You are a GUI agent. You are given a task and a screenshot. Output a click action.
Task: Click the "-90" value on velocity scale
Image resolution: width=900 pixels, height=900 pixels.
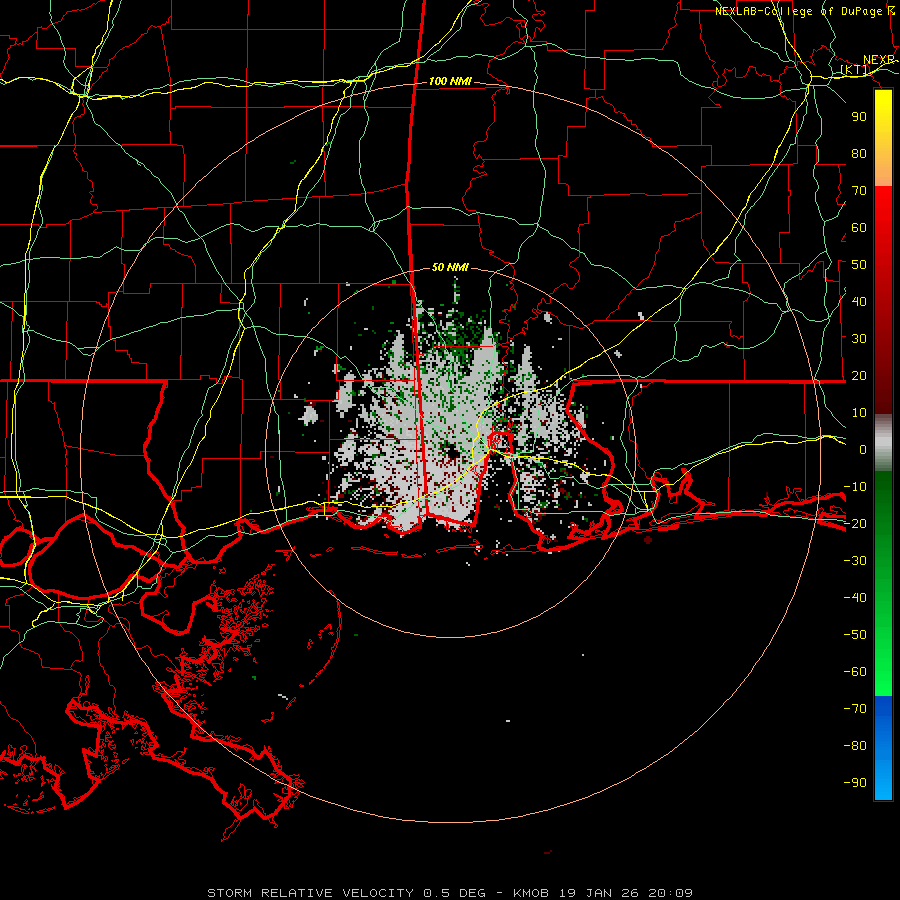(x=855, y=783)
